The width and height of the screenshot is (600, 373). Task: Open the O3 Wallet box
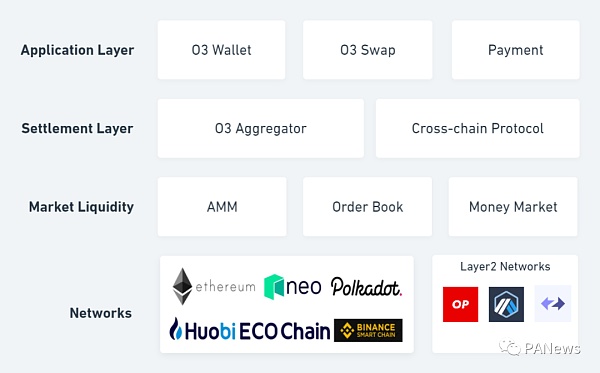pyautogui.click(x=221, y=50)
